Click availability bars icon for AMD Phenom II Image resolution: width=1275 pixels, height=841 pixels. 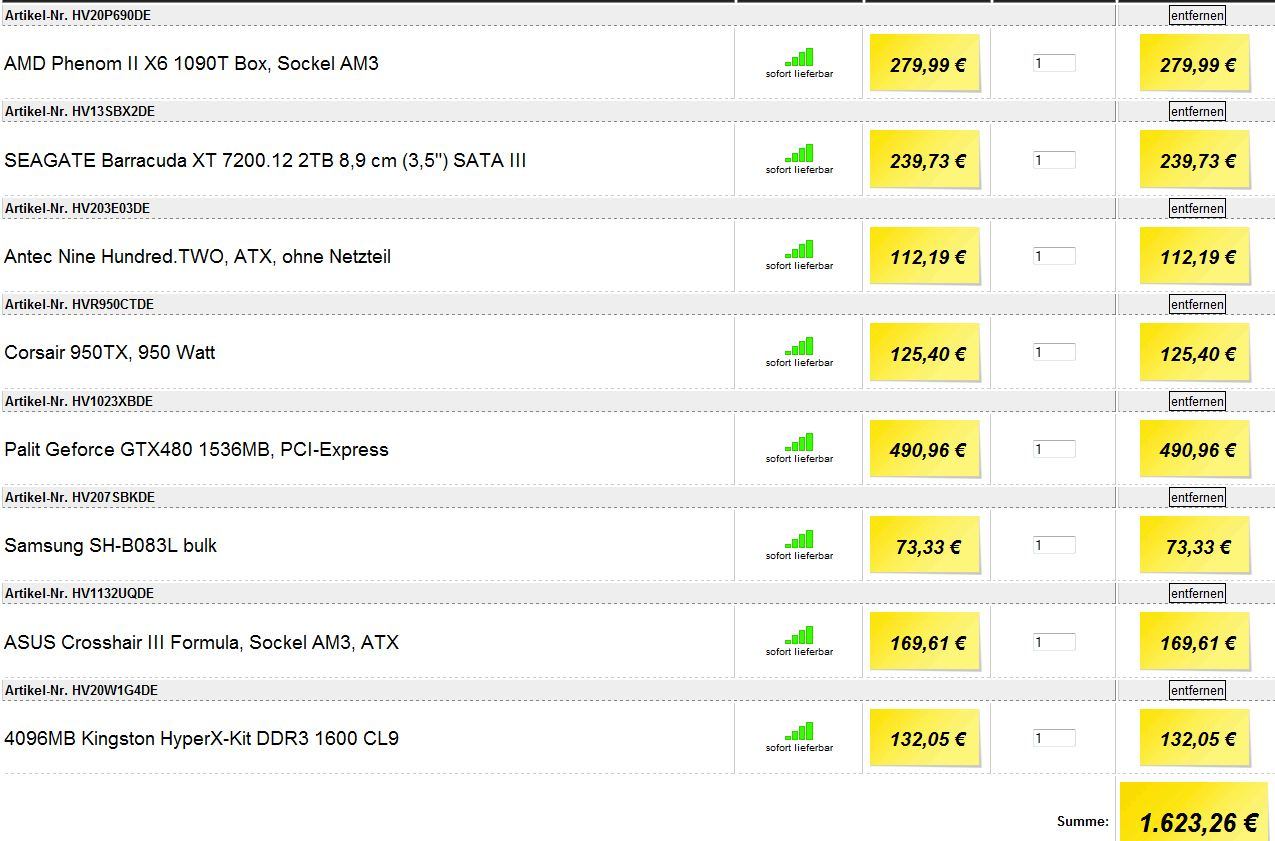[799, 58]
